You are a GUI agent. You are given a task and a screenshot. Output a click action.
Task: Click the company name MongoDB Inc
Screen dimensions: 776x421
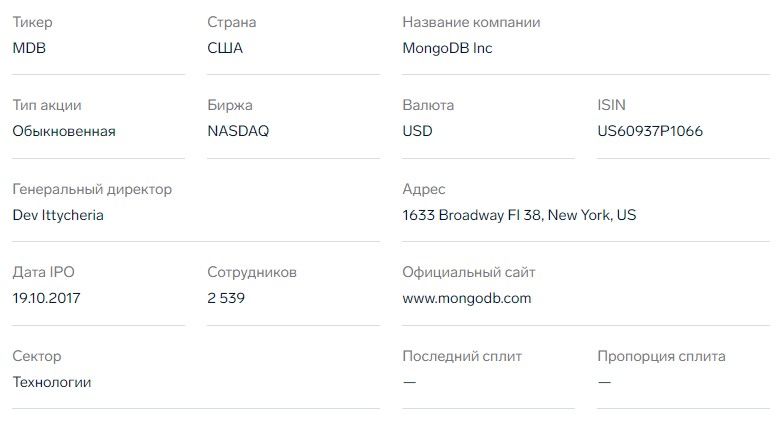point(447,48)
